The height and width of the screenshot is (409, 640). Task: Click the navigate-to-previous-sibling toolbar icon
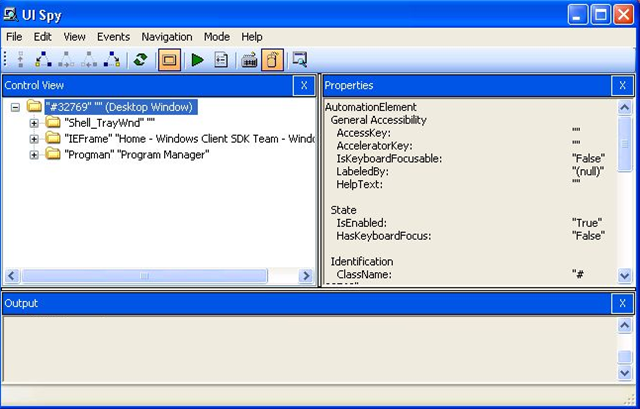pyautogui.click(x=89, y=60)
